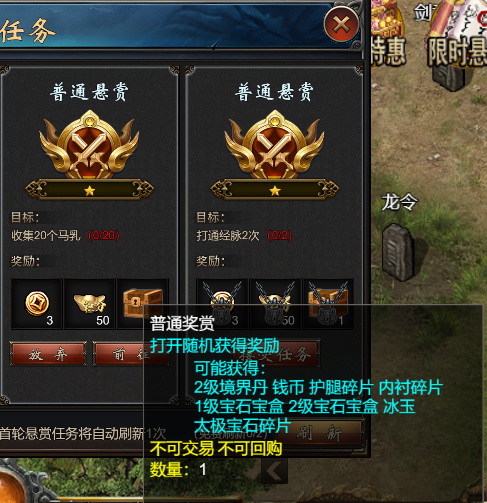Screen dimensions: 487x503
Task: Click the gold coin reward icon
Action: 37,304
